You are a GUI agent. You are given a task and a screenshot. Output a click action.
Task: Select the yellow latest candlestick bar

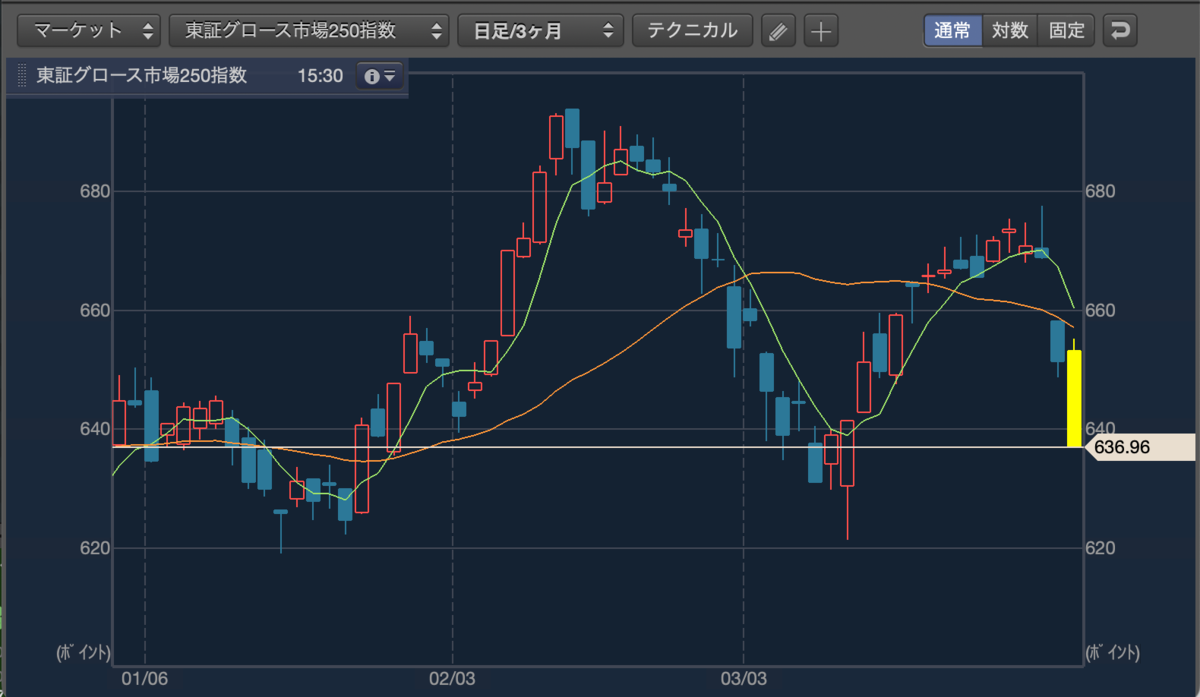(1074, 398)
